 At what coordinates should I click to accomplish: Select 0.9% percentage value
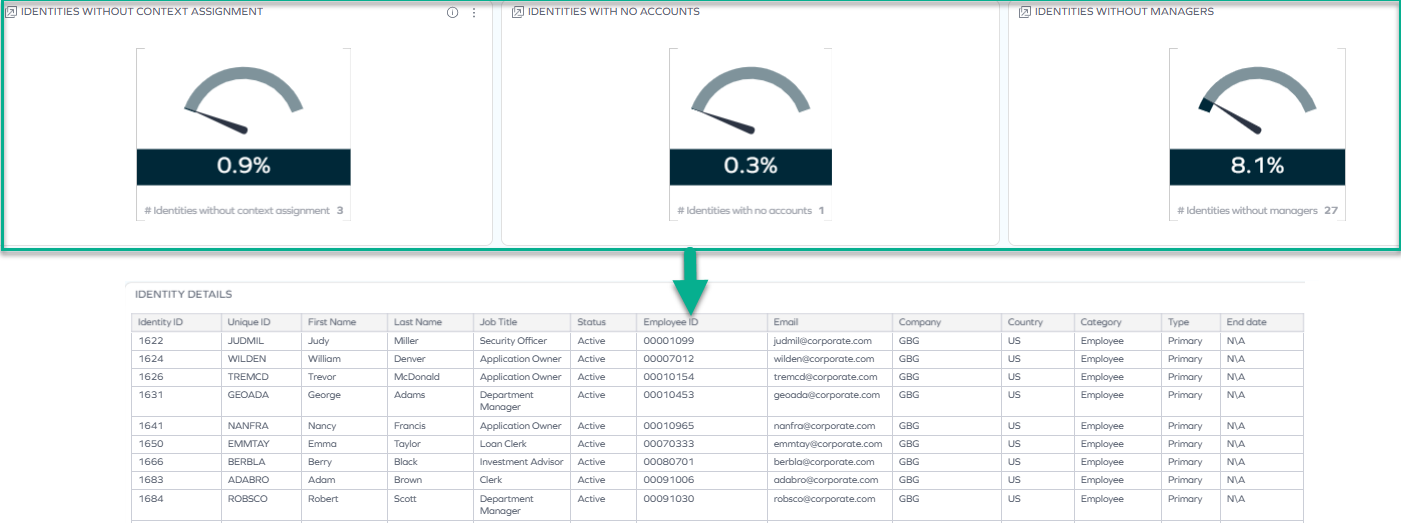[x=244, y=166]
